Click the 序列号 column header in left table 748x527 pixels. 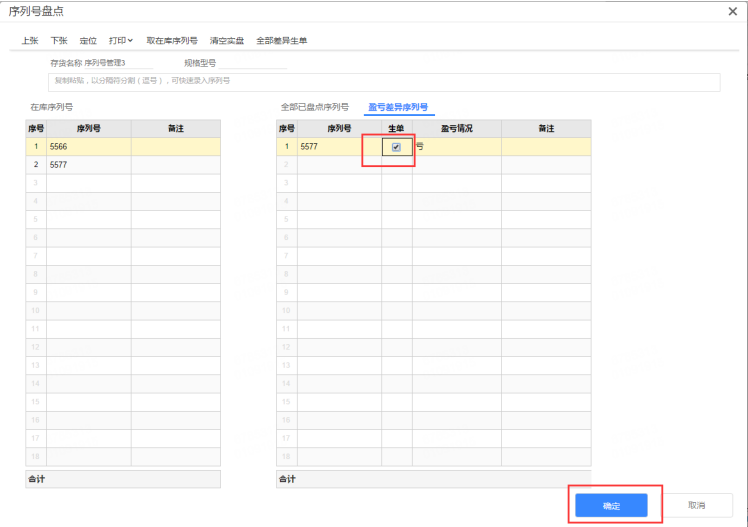coord(89,128)
